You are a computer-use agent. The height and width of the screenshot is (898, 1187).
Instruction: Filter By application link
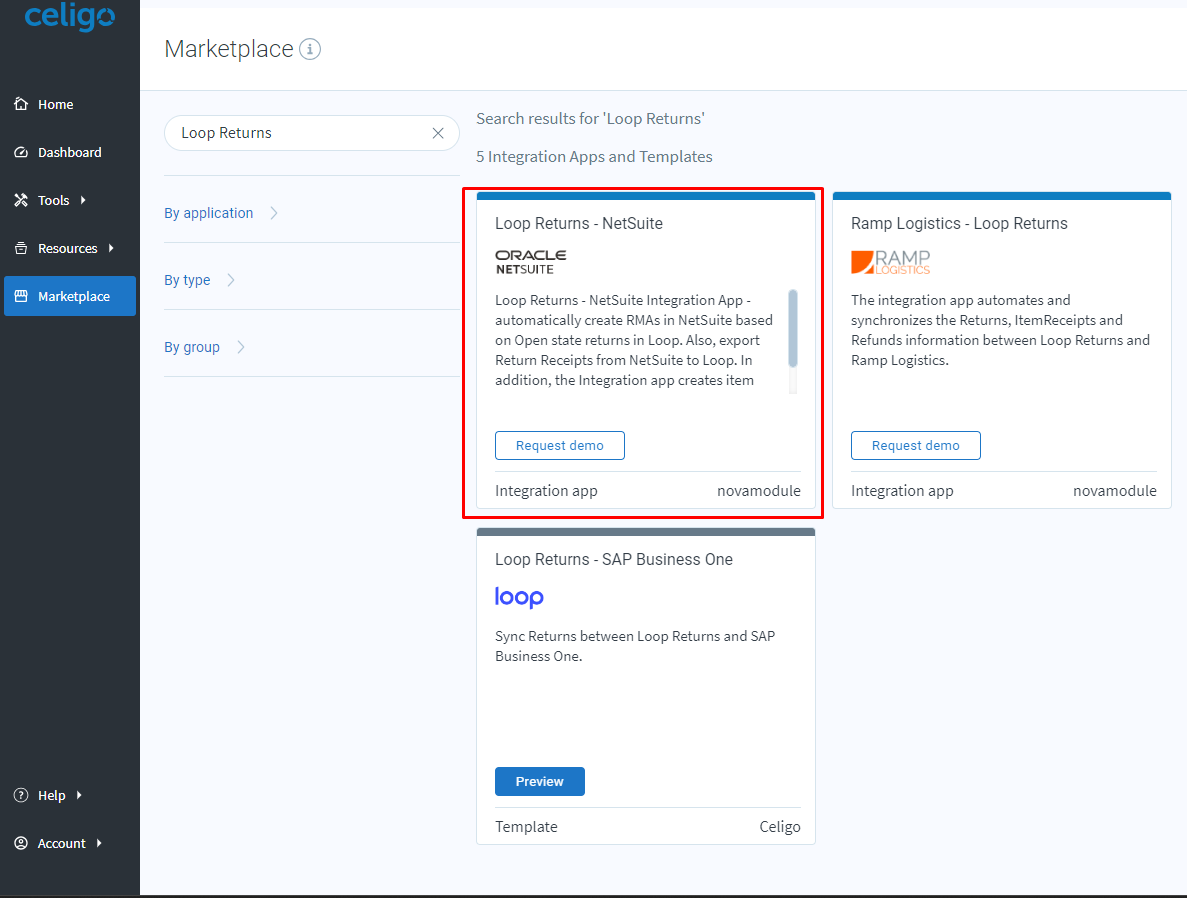pos(209,214)
